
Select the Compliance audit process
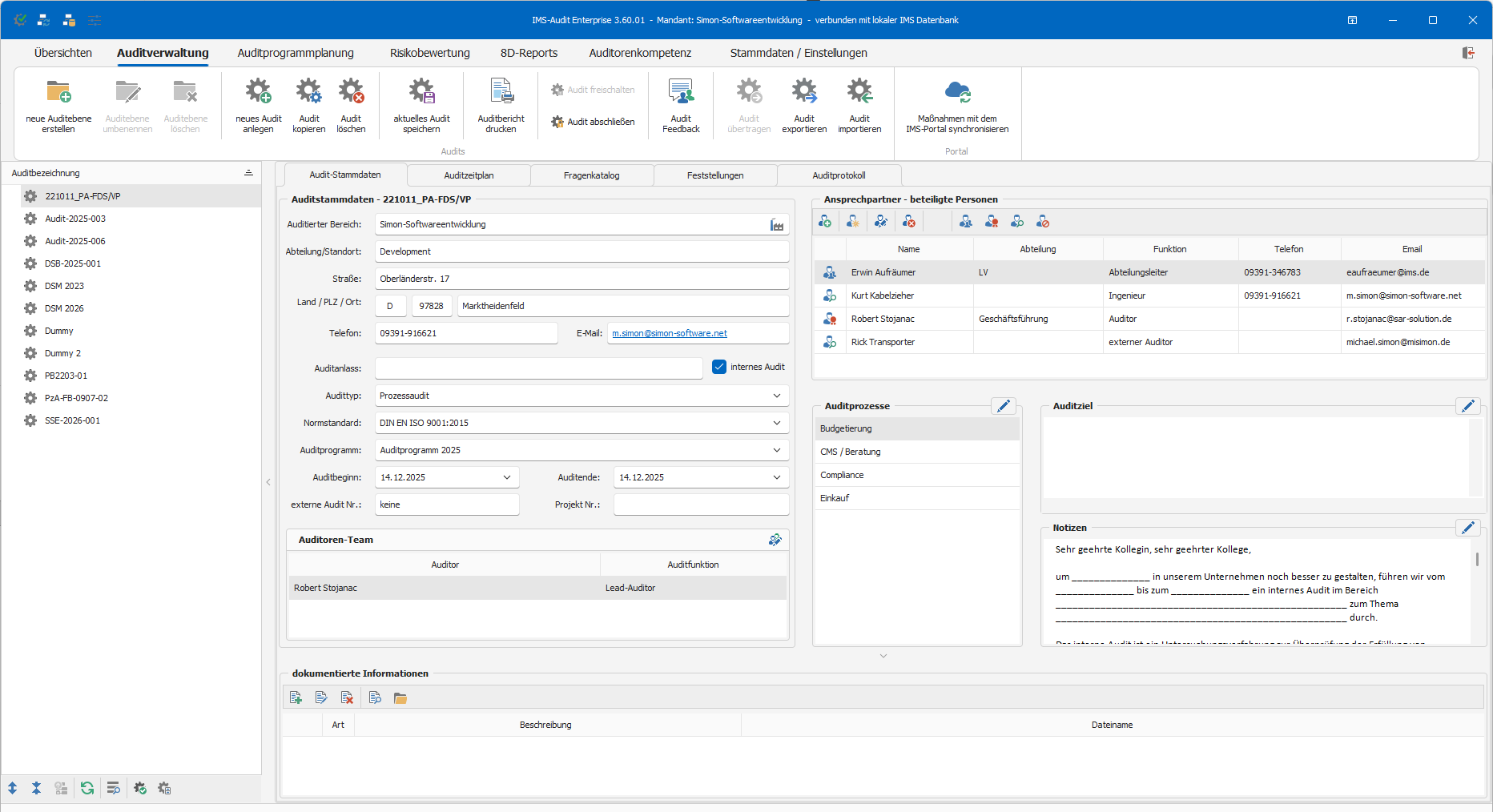(x=917, y=475)
